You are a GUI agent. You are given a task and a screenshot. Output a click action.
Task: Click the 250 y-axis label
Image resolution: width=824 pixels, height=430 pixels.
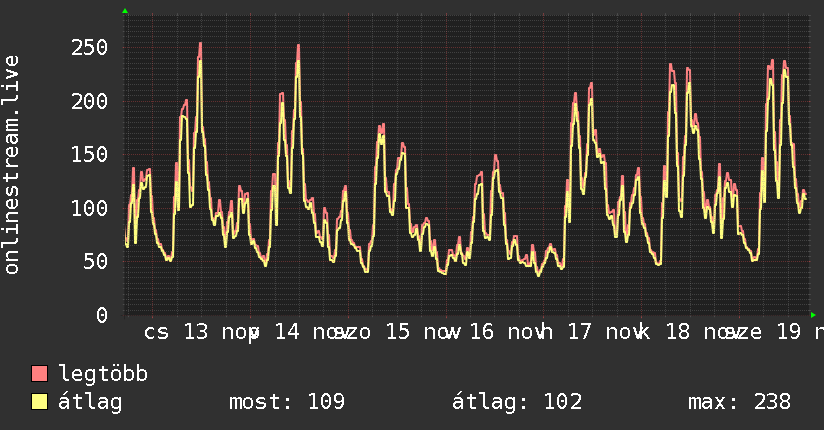click(x=89, y=48)
